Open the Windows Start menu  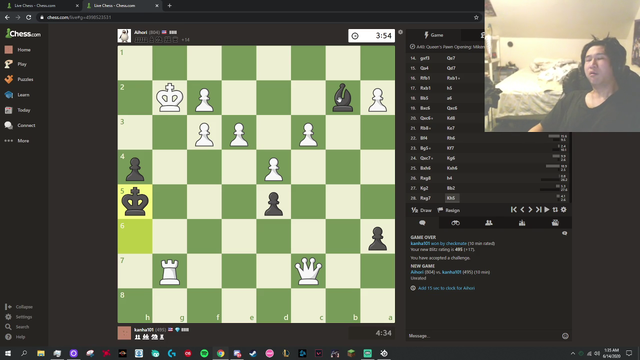point(8,353)
